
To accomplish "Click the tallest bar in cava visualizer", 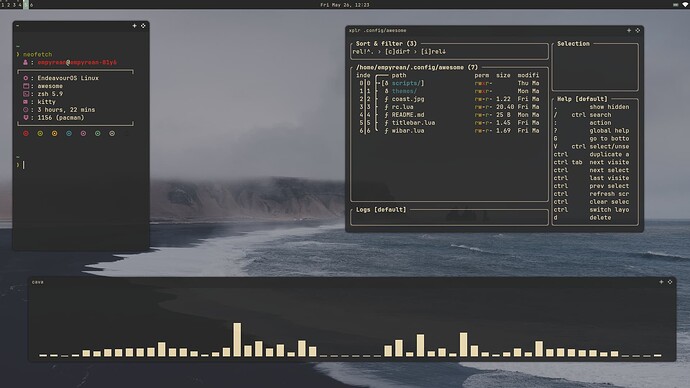I will pyautogui.click(x=237, y=340).
